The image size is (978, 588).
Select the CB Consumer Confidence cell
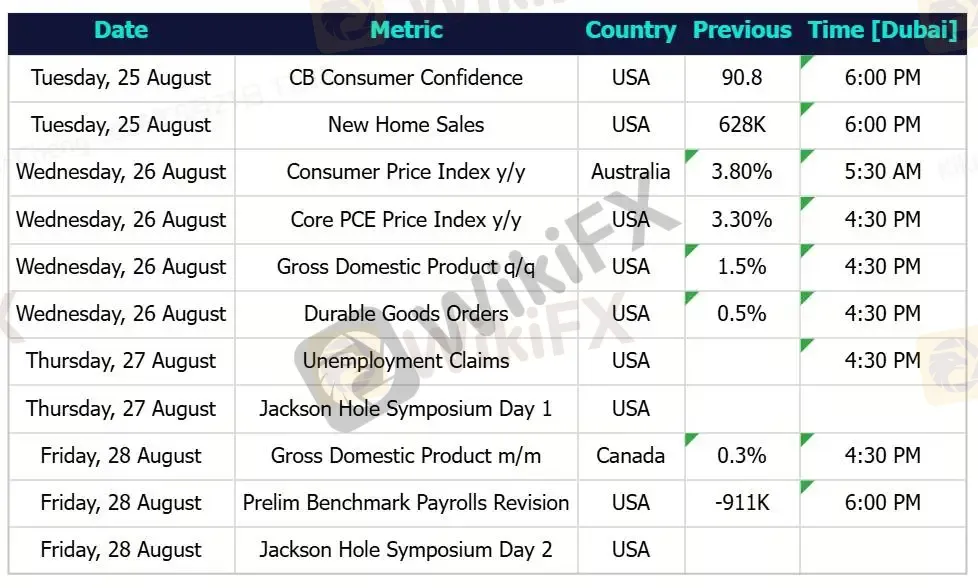pos(406,78)
